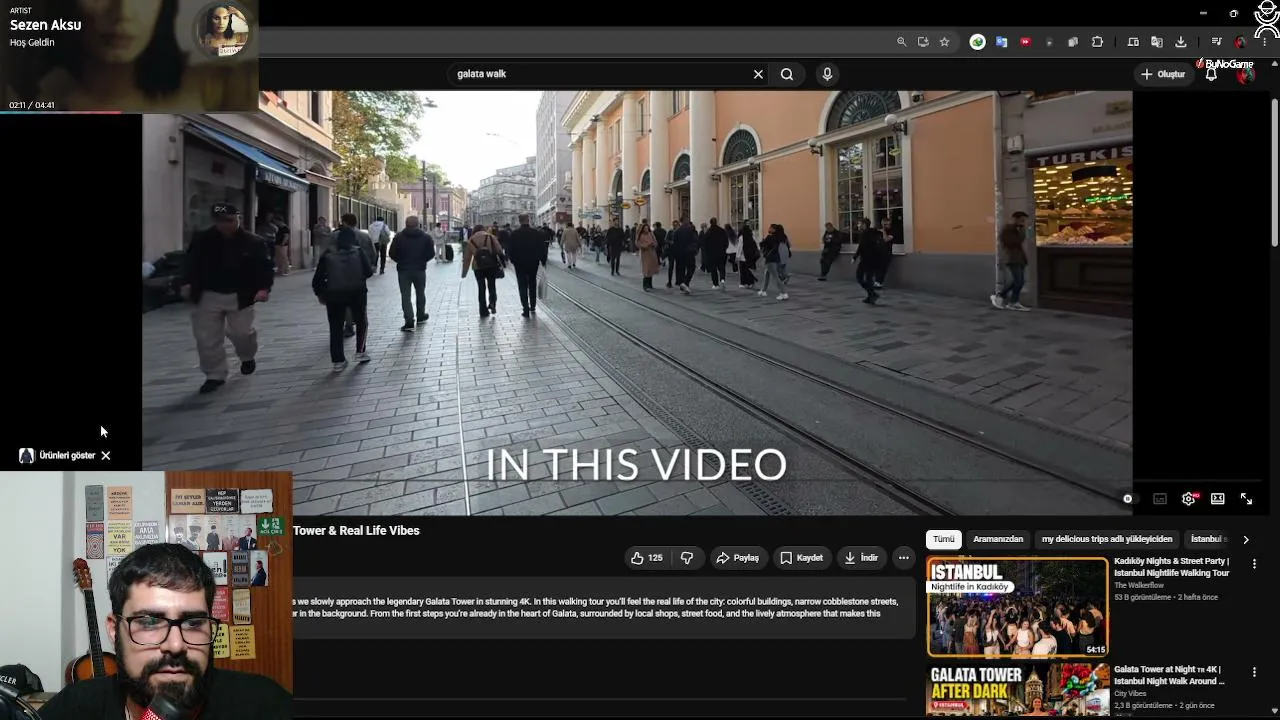Open 'Galata Tower at Night' title link
Screen dimensions: 1280x720
pos(1169,675)
